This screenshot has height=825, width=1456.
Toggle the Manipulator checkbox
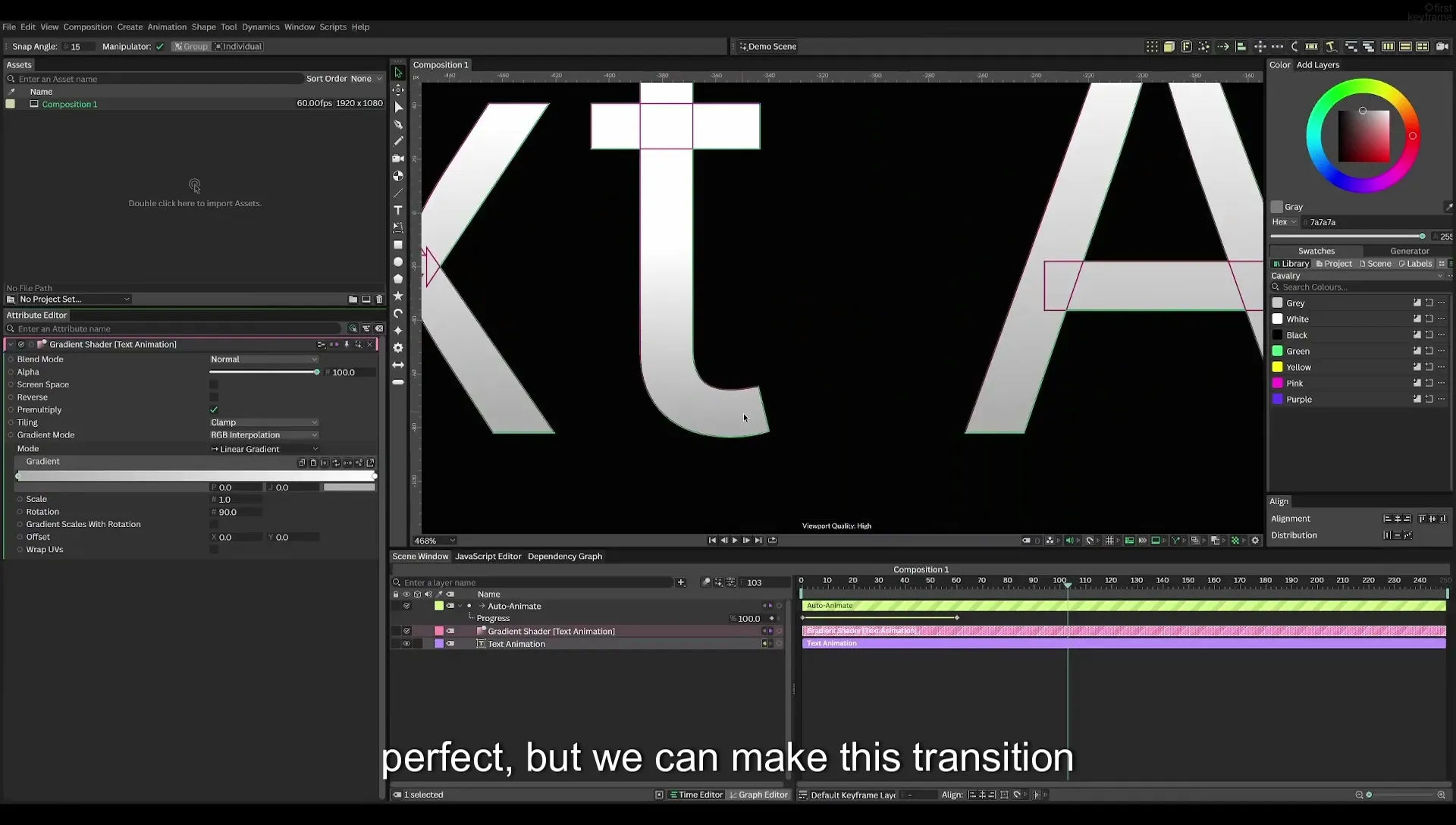pyautogui.click(x=160, y=47)
